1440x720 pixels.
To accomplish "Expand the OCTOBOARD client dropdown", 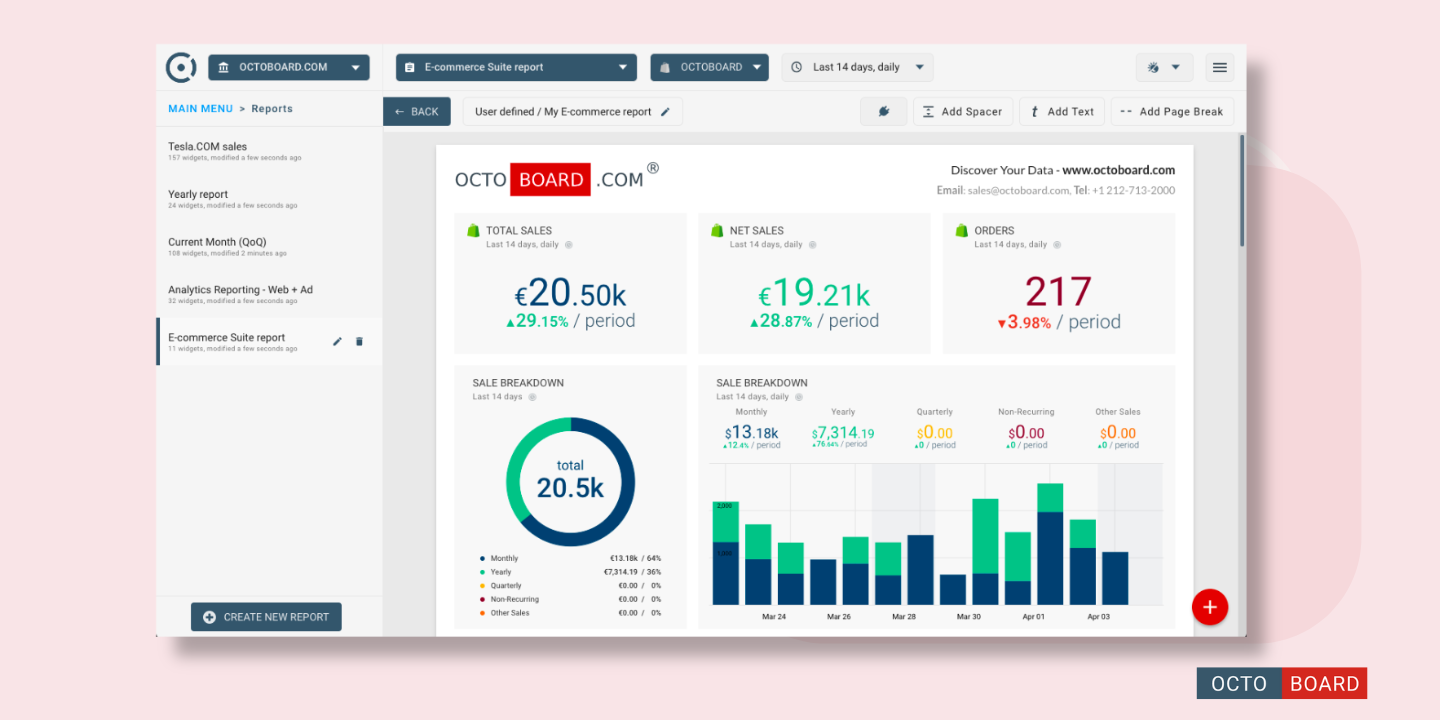I will click(709, 68).
